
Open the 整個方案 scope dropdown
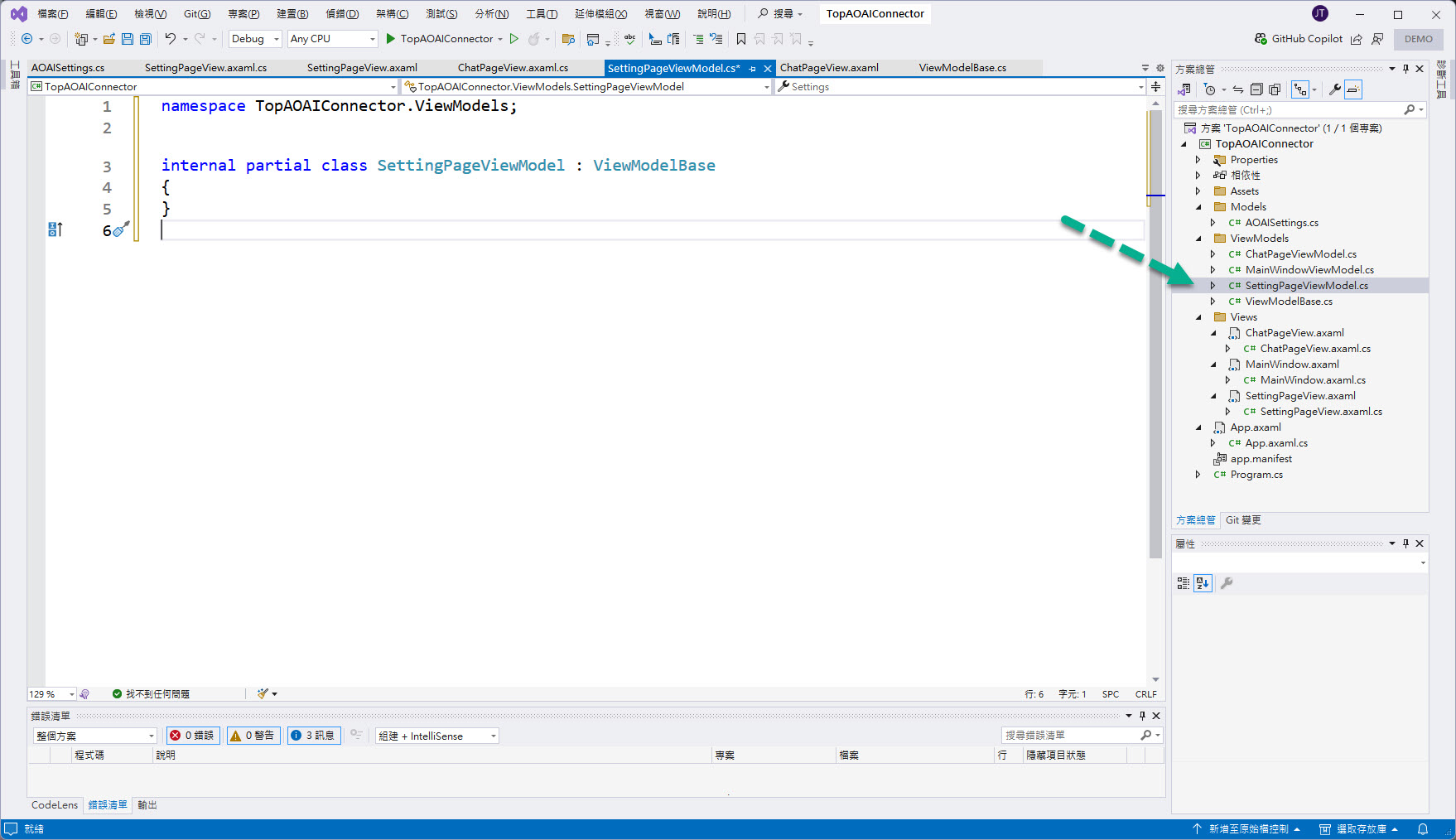(95, 736)
